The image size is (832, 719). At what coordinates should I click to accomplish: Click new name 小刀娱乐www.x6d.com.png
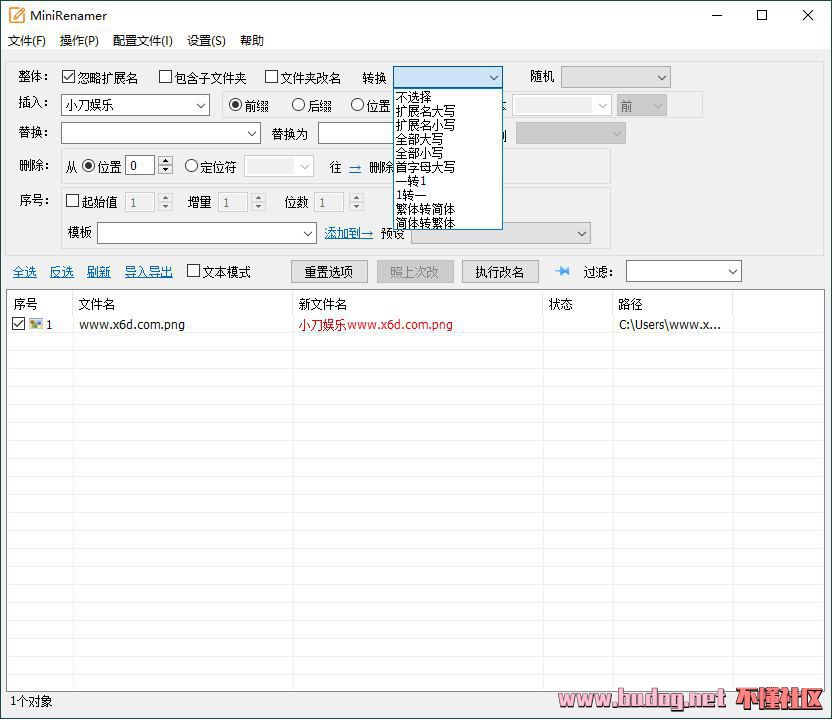pyautogui.click(x=376, y=324)
